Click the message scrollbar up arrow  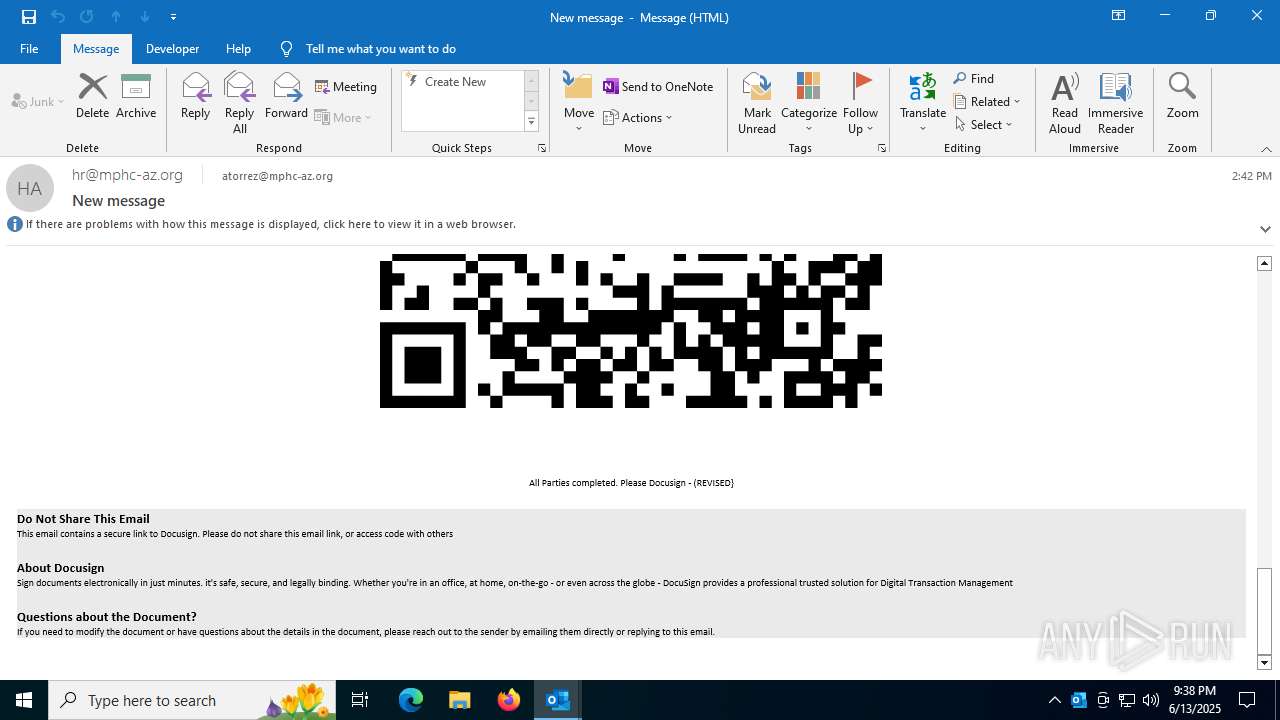pyautogui.click(x=1264, y=263)
